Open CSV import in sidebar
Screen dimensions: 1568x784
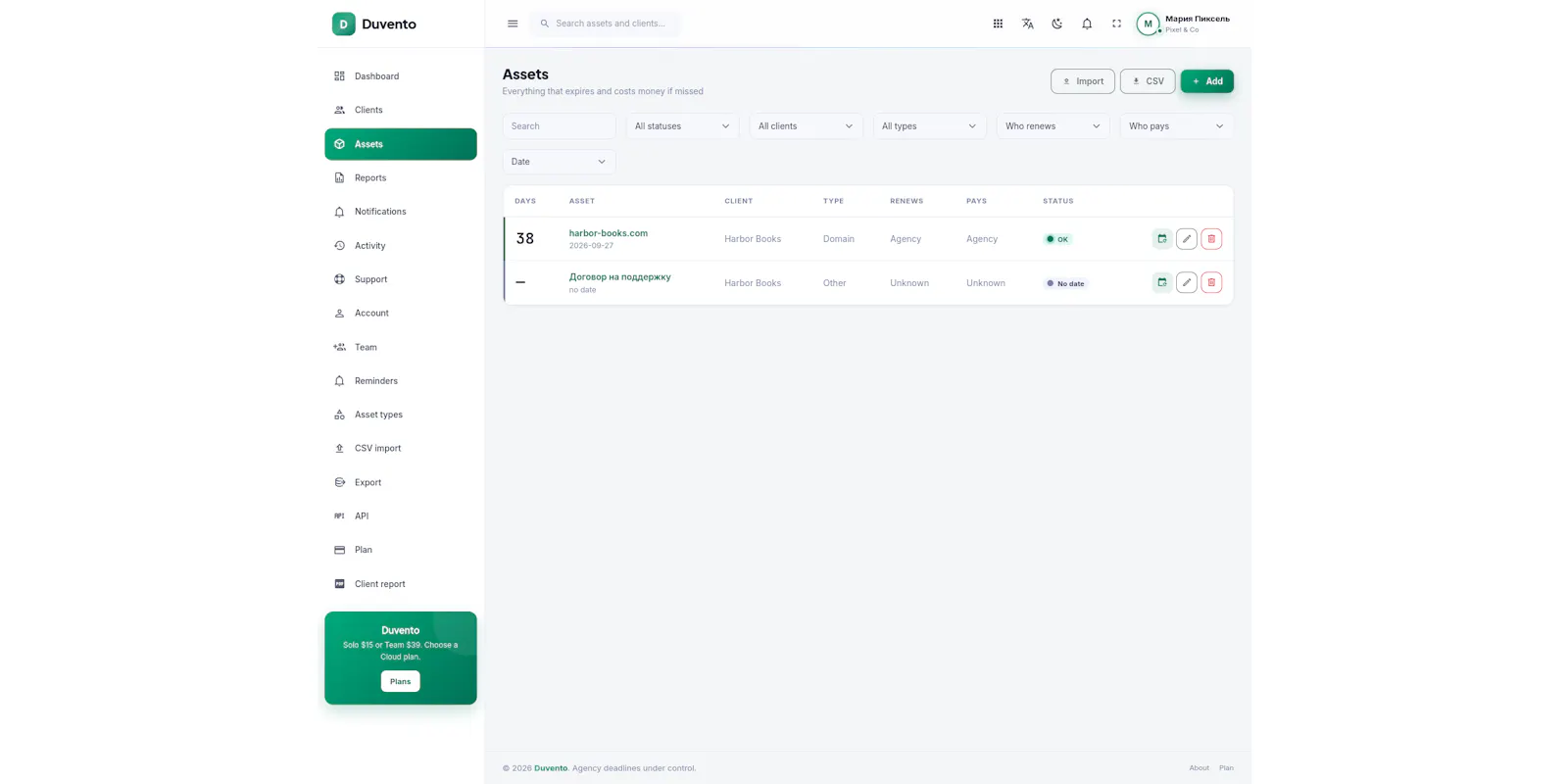(x=401, y=449)
